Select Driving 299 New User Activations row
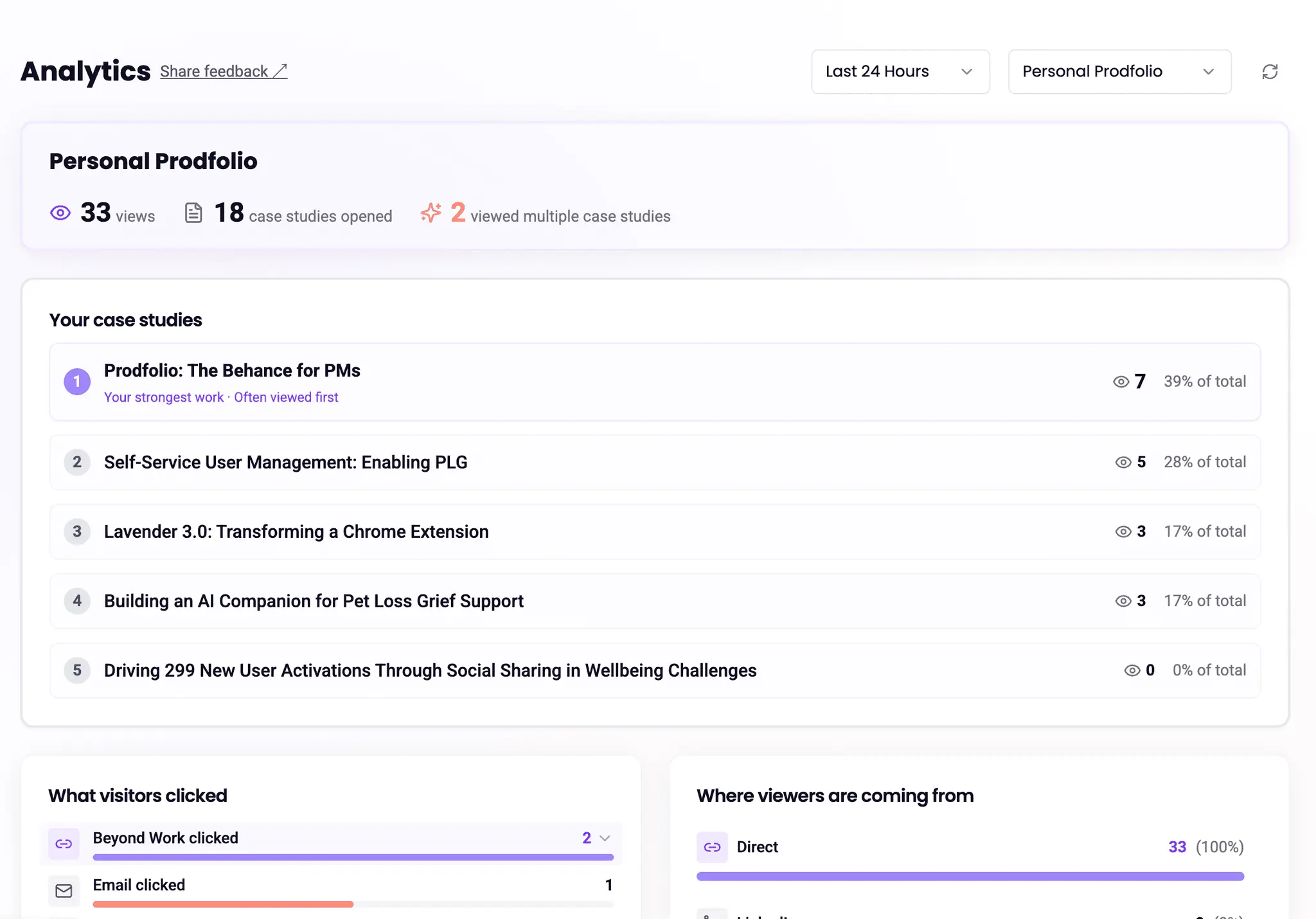 click(655, 670)
